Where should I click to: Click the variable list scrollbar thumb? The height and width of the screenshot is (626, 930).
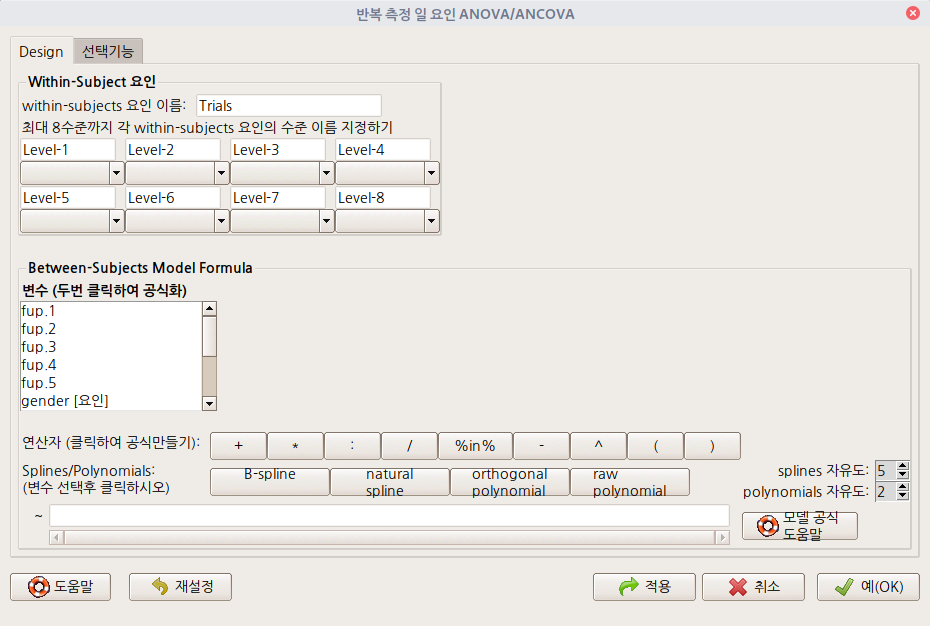[x=209, y=336]
